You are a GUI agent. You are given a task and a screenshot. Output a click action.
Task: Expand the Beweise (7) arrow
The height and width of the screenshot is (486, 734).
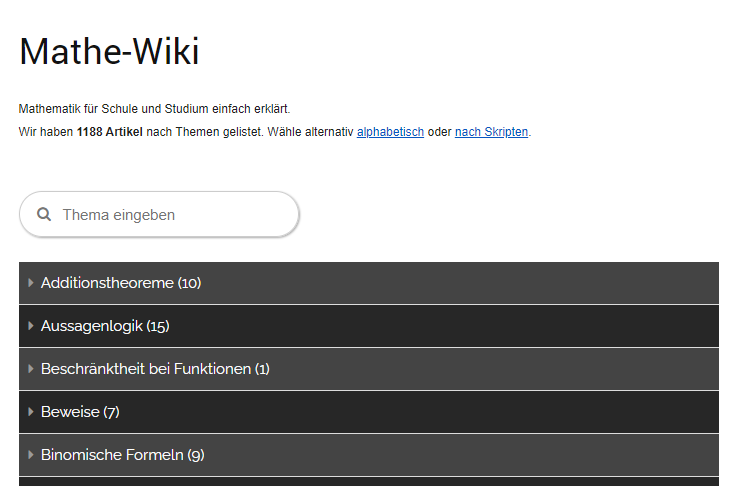[31, 412]
